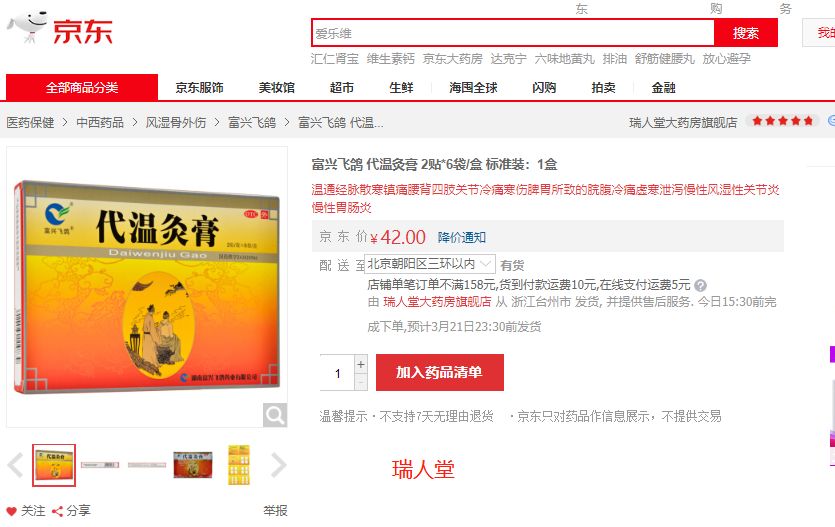Select the fourth product thumbnail image
Image resolution: width=835 pixels, height=527 pixels.
pyautogui.click(x=193, y=465)
